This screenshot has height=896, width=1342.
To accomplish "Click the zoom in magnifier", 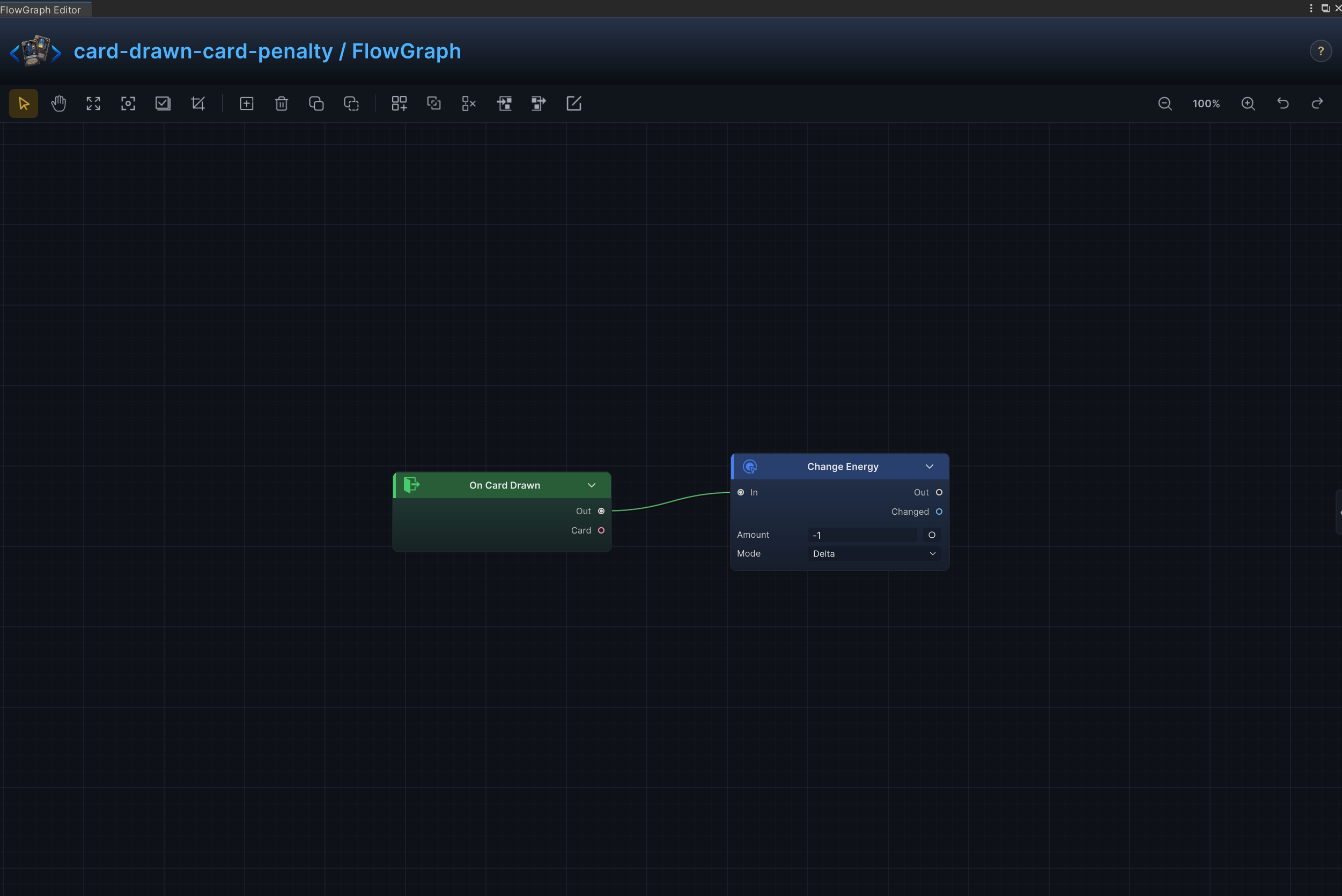I will click(1248, 103).
